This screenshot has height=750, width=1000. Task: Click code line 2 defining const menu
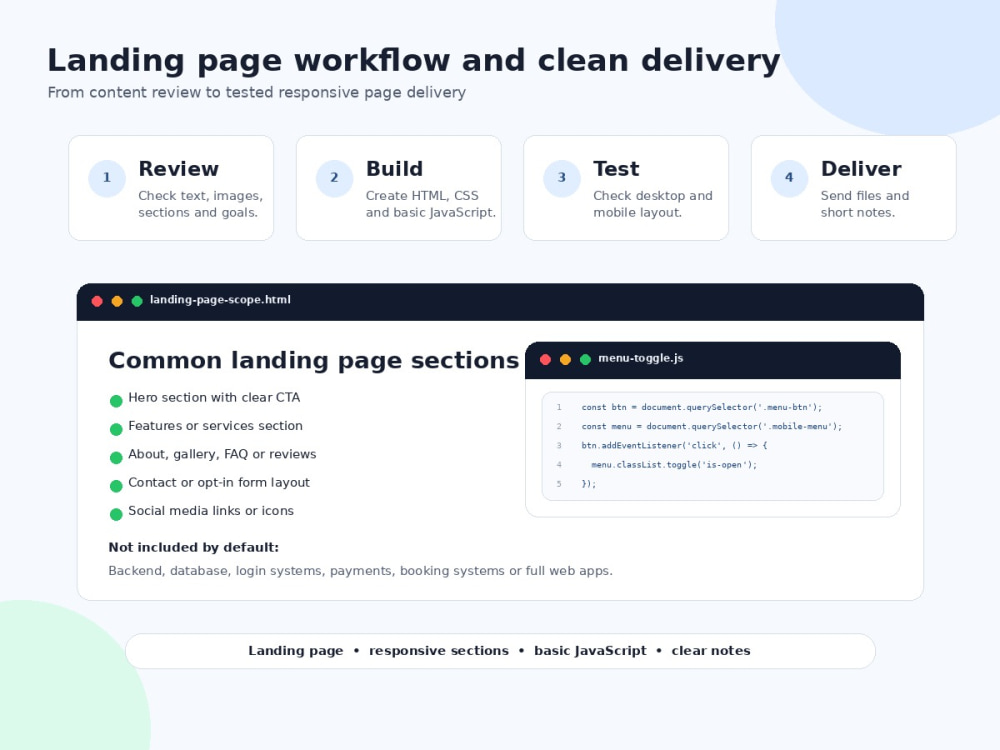(712, 426)
